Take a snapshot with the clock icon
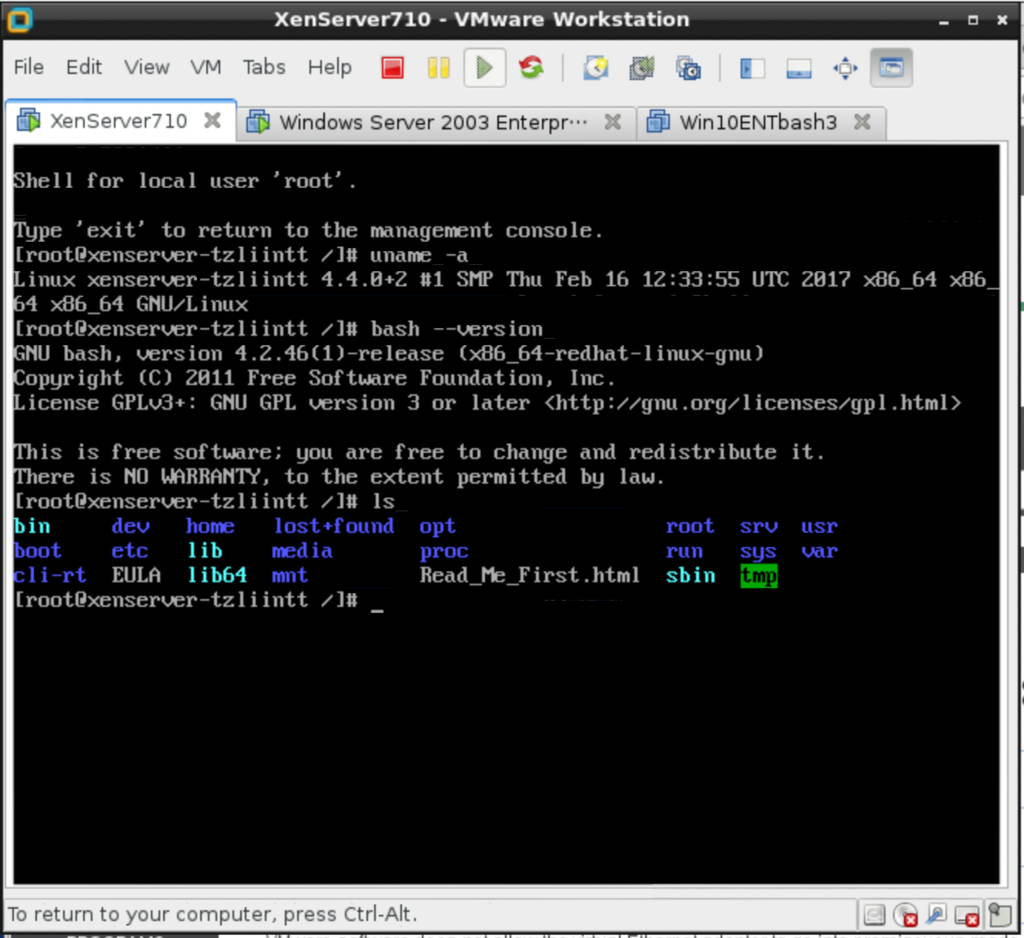 point(596,67)
